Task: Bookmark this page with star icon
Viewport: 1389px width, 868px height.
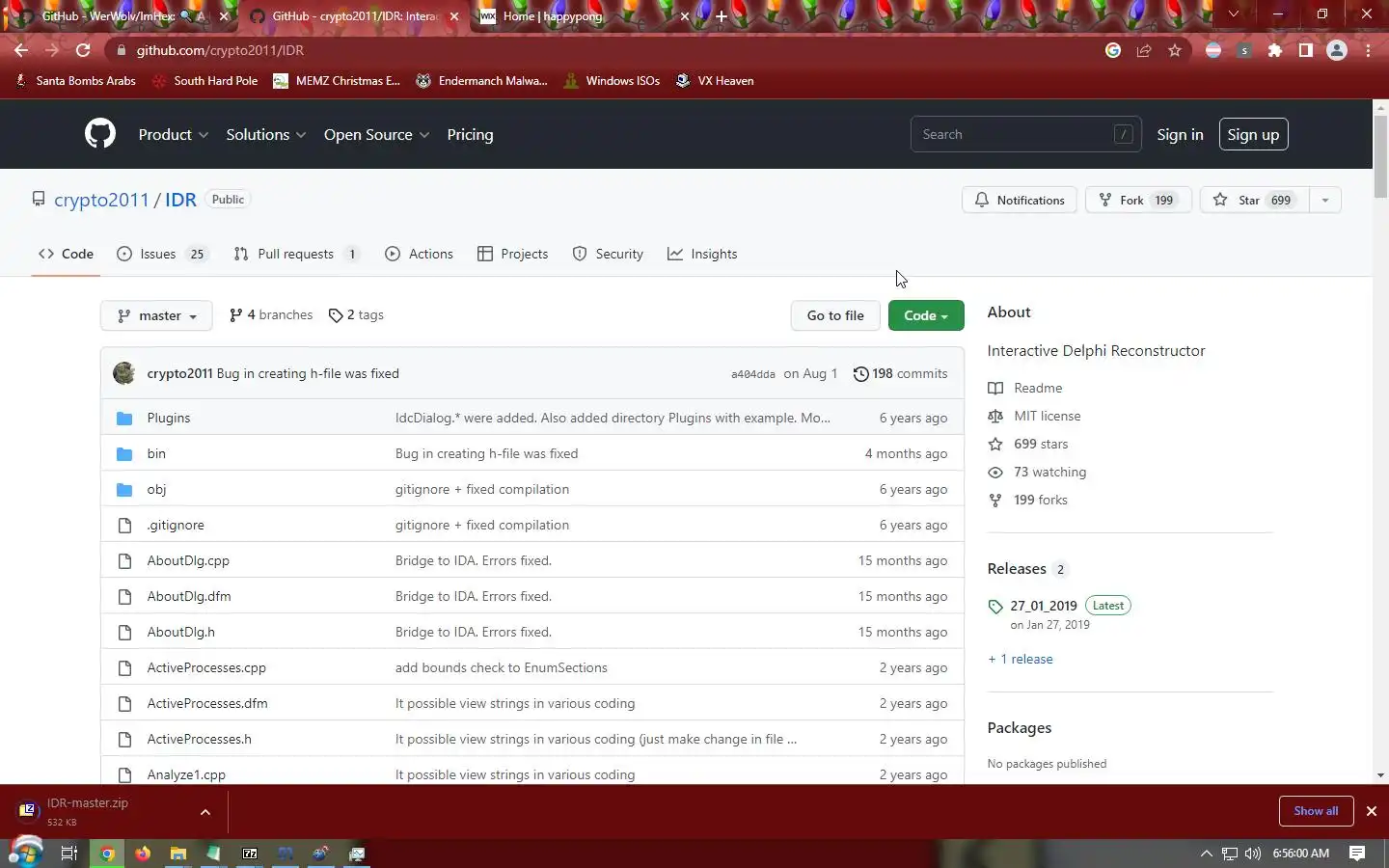Action: [1174, 50]
